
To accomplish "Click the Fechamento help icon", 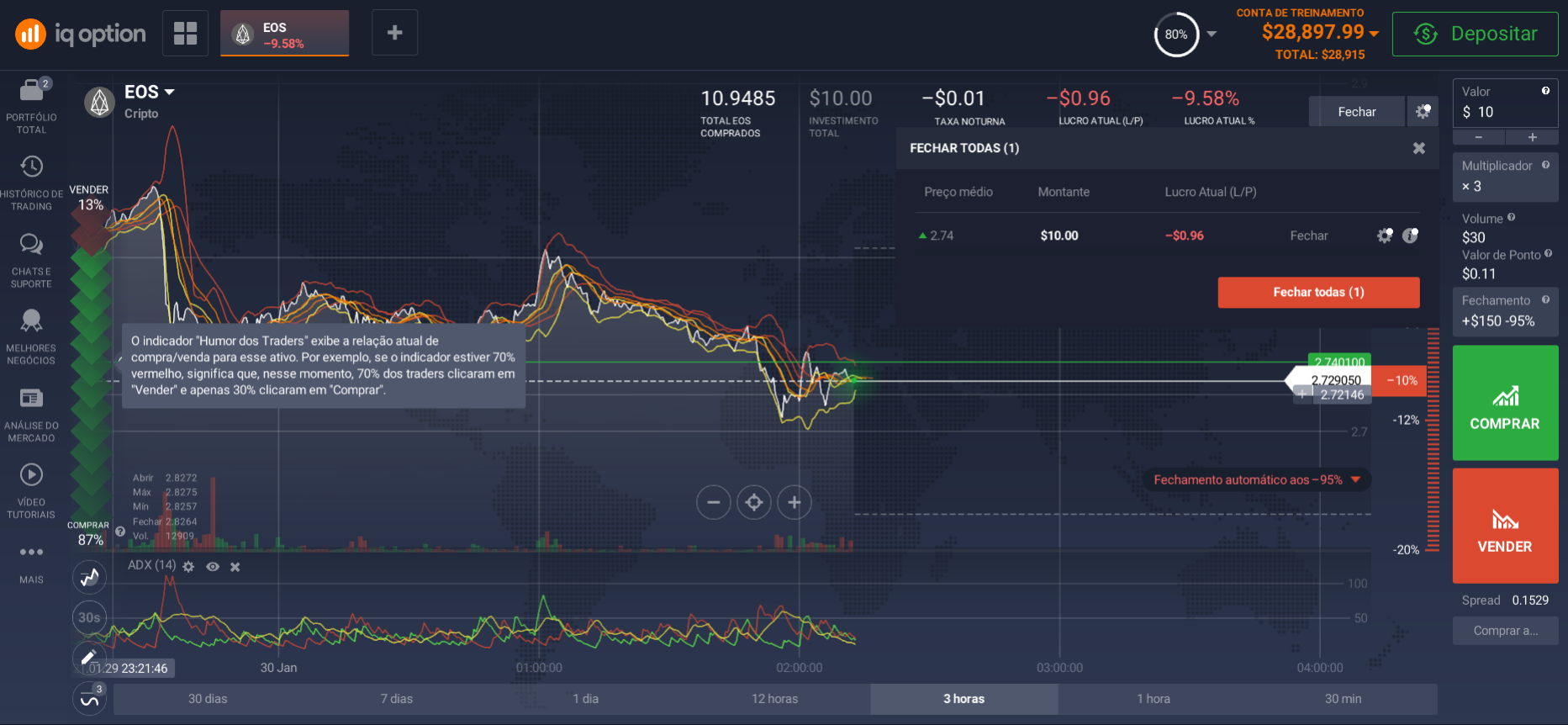I will click(1545, 299).
